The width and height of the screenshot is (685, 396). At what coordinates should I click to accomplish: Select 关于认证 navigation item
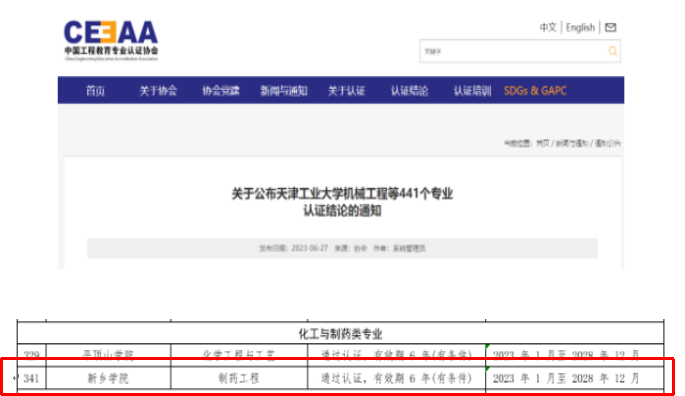point(346,91)
